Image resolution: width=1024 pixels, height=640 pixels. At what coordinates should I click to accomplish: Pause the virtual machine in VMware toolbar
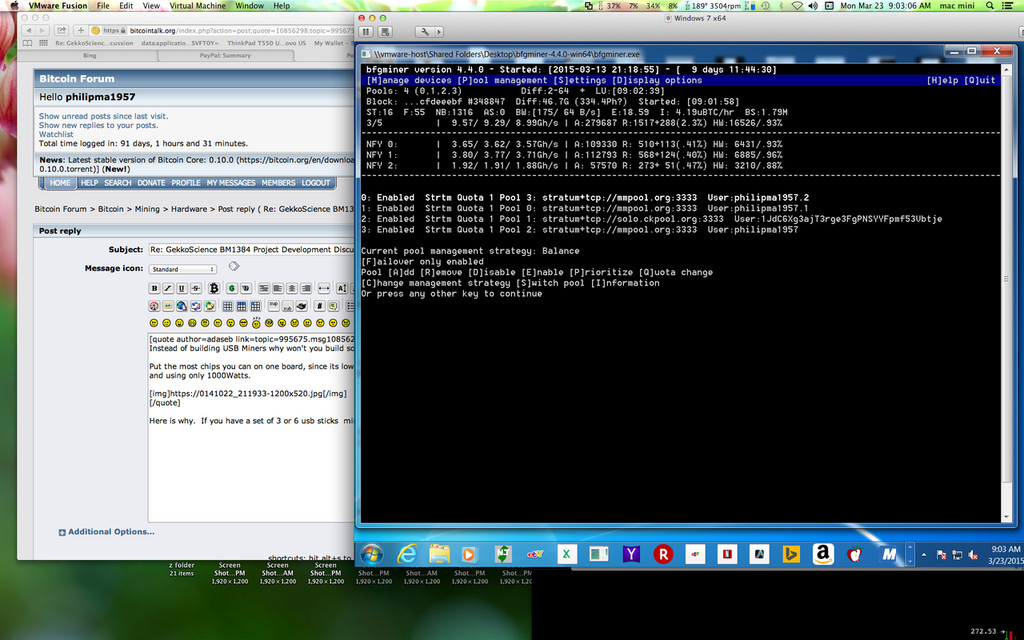click(x=366, y=31)
